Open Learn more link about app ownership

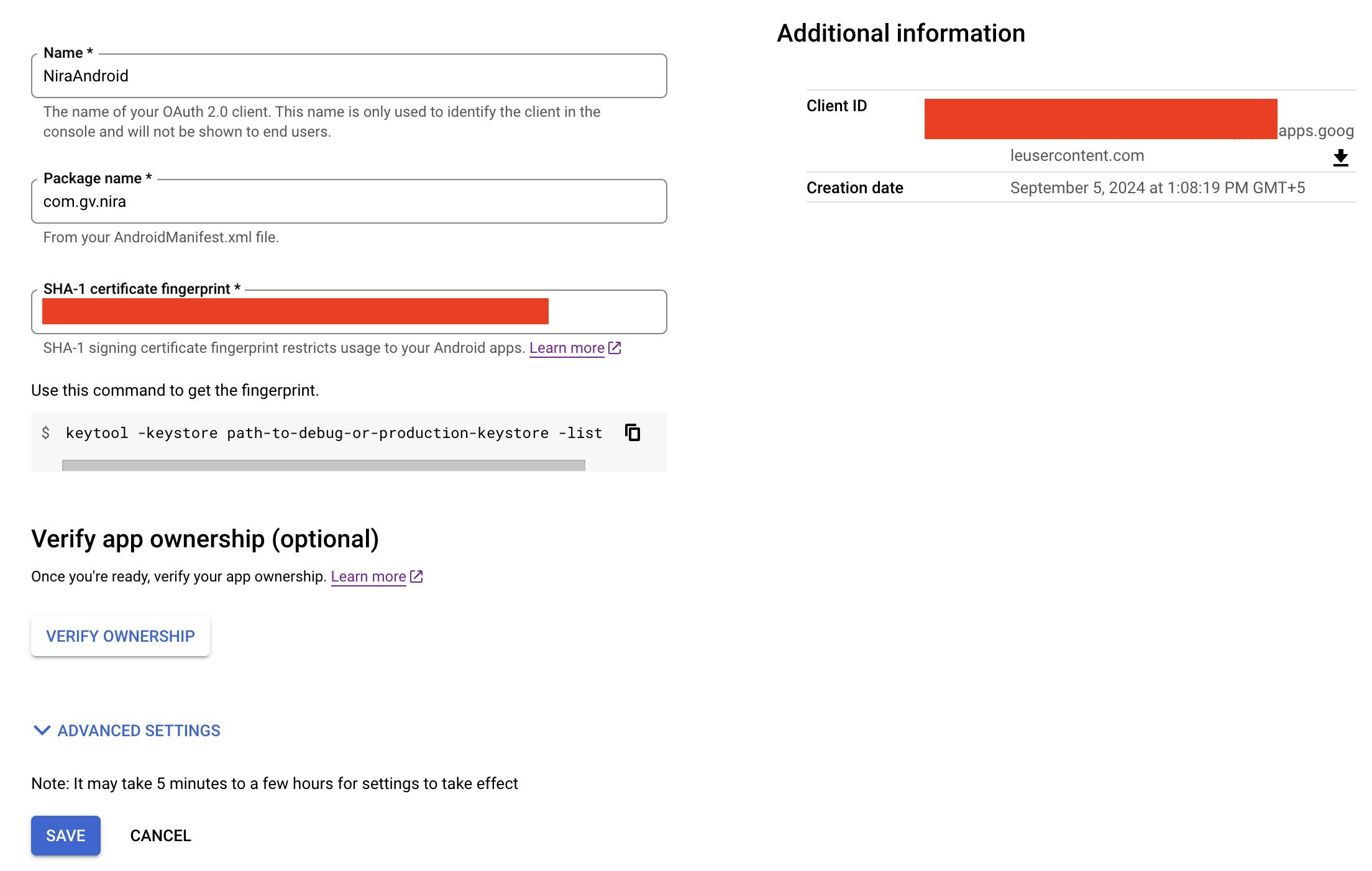point(368,577)
